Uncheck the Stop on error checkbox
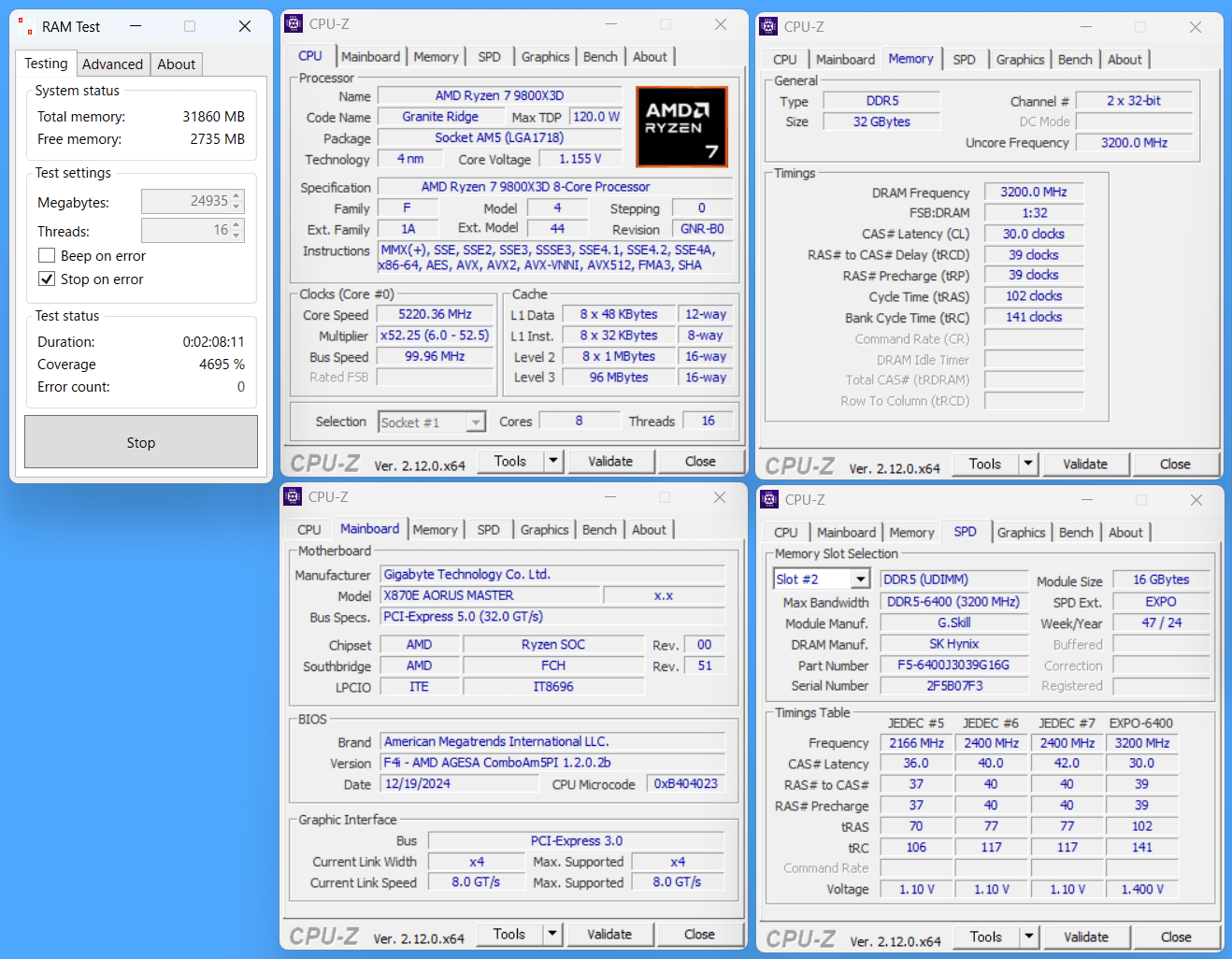1232x959 pixels. tap(47, 279)
